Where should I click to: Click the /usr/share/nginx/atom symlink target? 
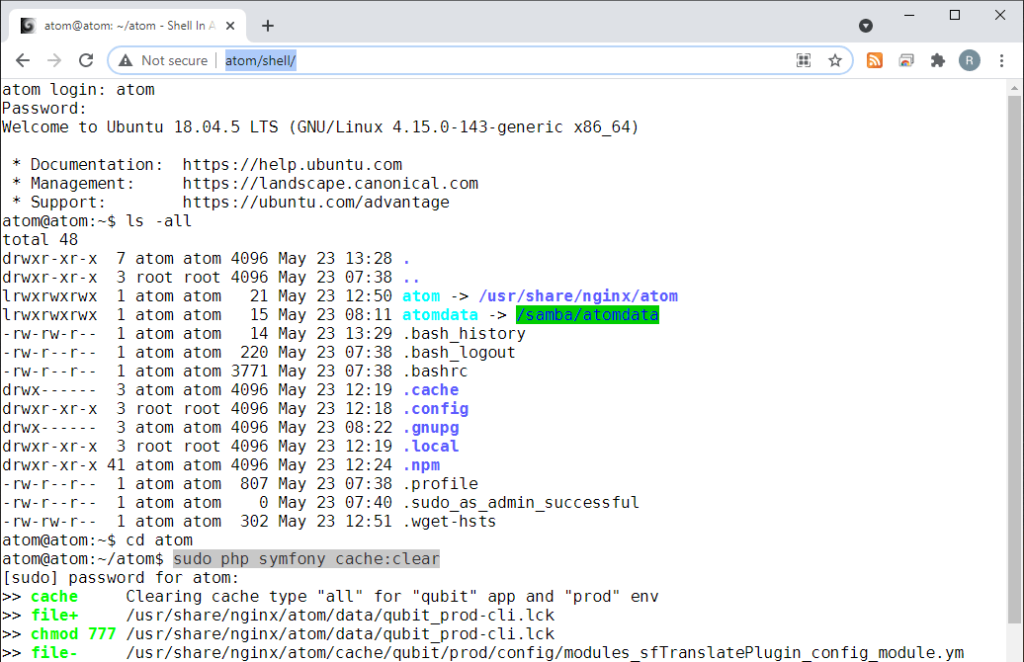pos(578,296)
